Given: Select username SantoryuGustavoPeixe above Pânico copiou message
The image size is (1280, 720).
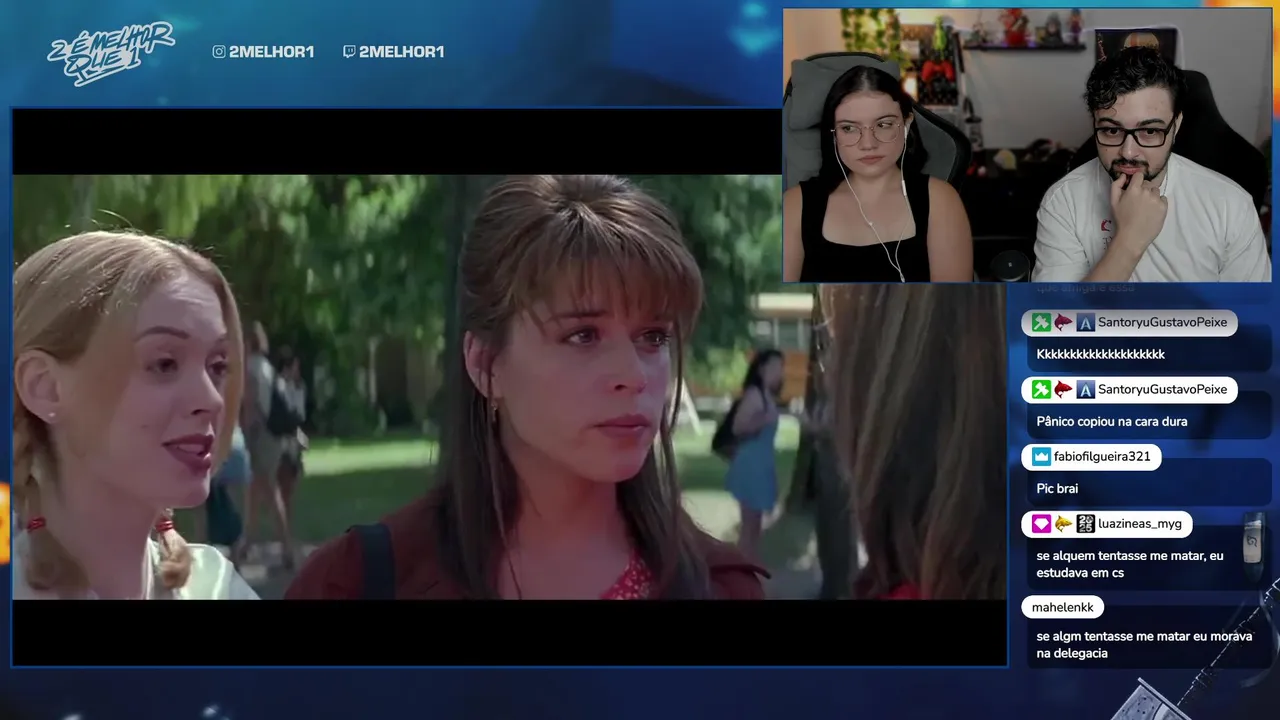Looking at the screenshot, I should tap(1162, 389).
